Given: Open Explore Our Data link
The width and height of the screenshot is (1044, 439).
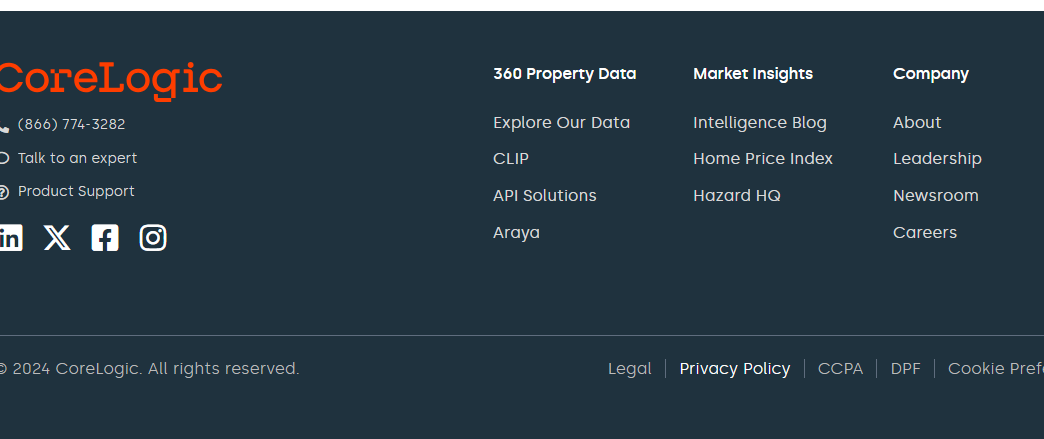Looking at the screenshot, I should (561, 123).
